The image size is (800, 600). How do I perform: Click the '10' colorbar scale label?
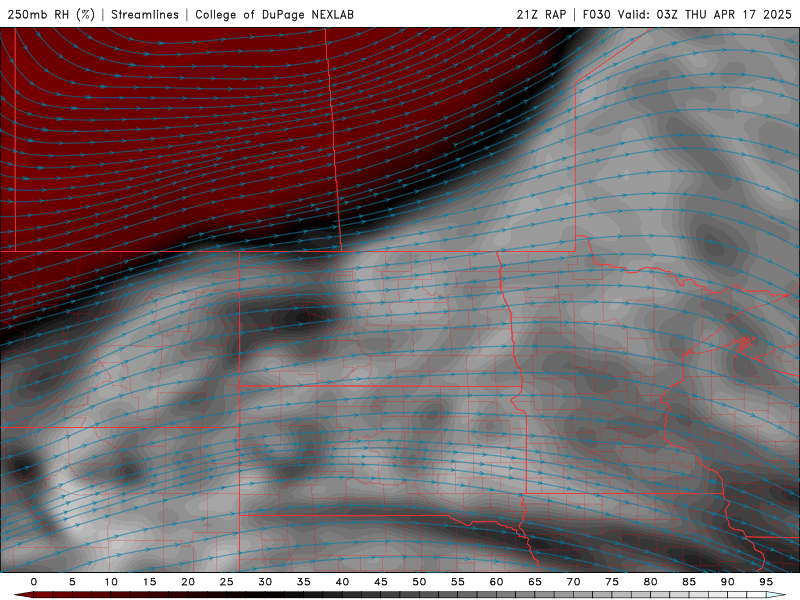(x=111, y=582)
